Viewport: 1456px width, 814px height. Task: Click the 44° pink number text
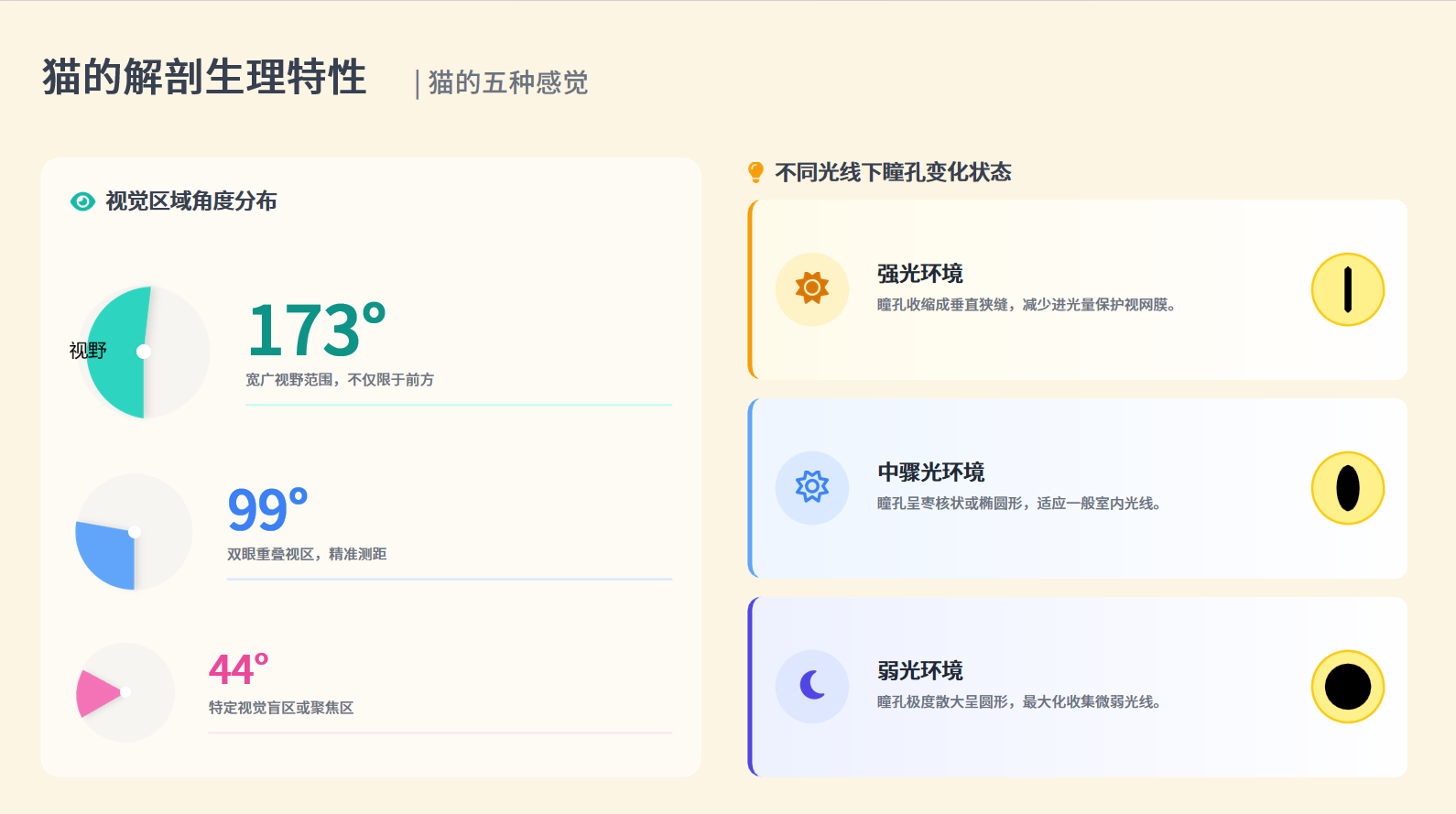[238, 669]
